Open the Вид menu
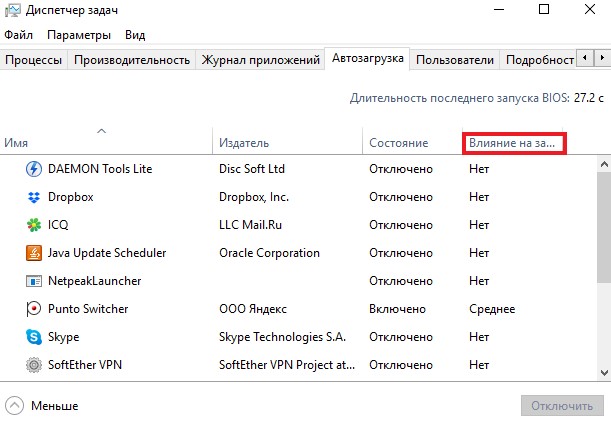611x429 pixels. tap(135, 35)
